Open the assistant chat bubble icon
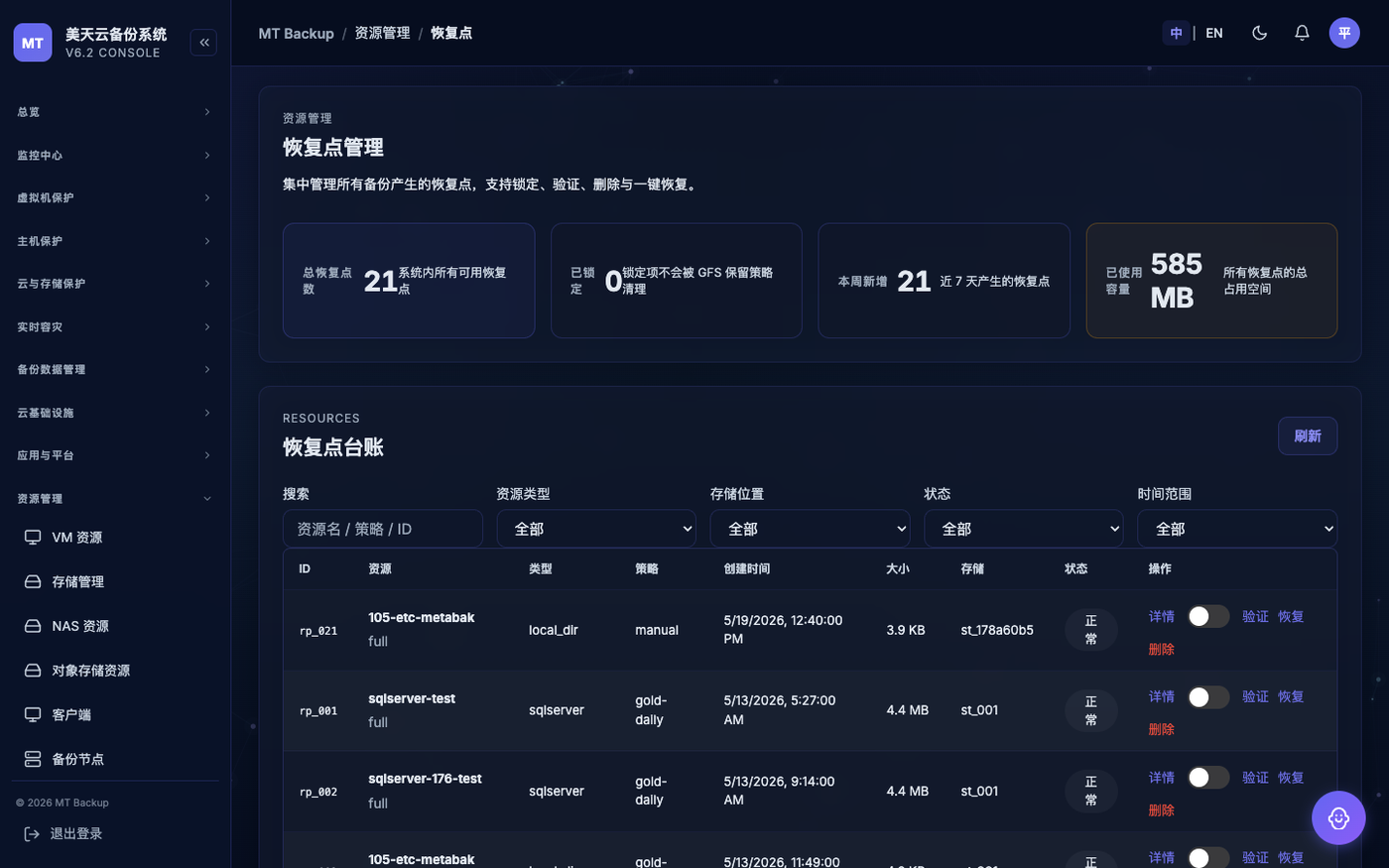Screen dimensions: 1389x868 1338,817
